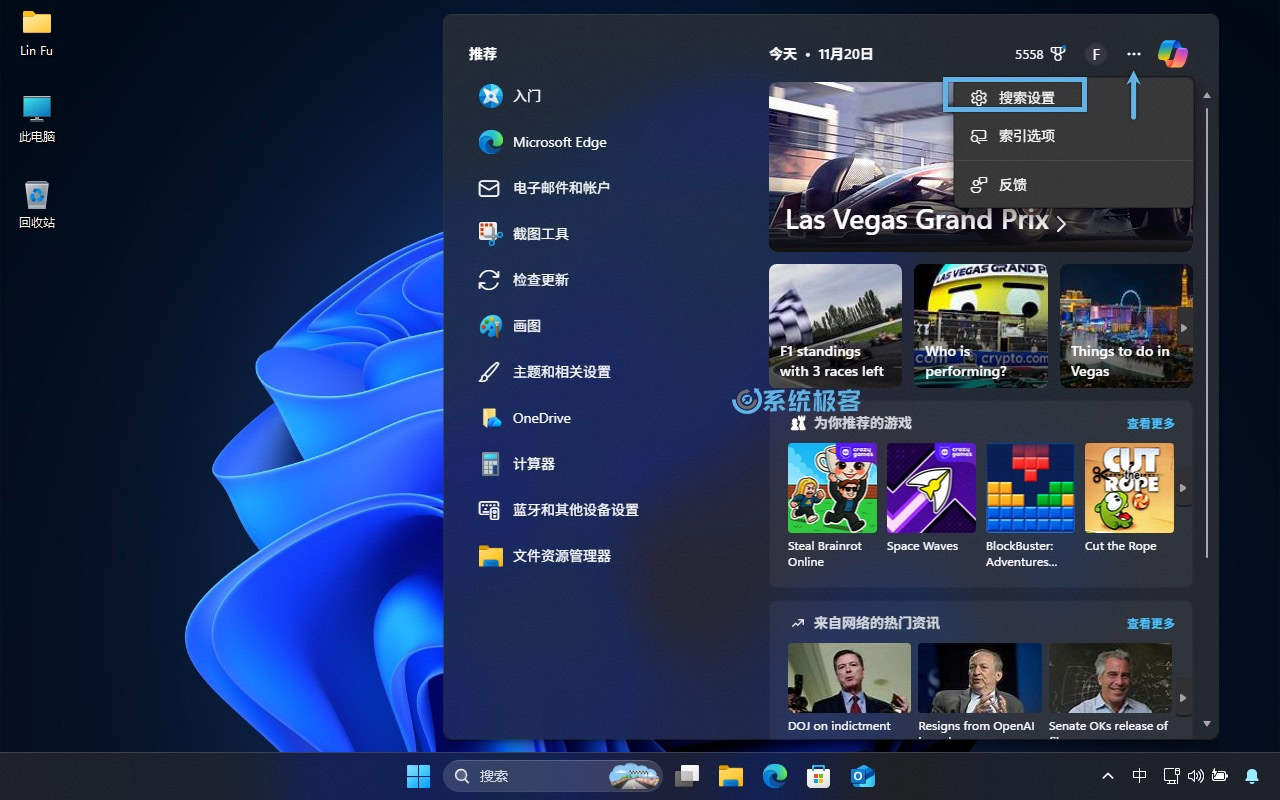Open OneDrive from recommended list
The height and width of the screenshot is (800, 1280).
[x=541, y=418]
